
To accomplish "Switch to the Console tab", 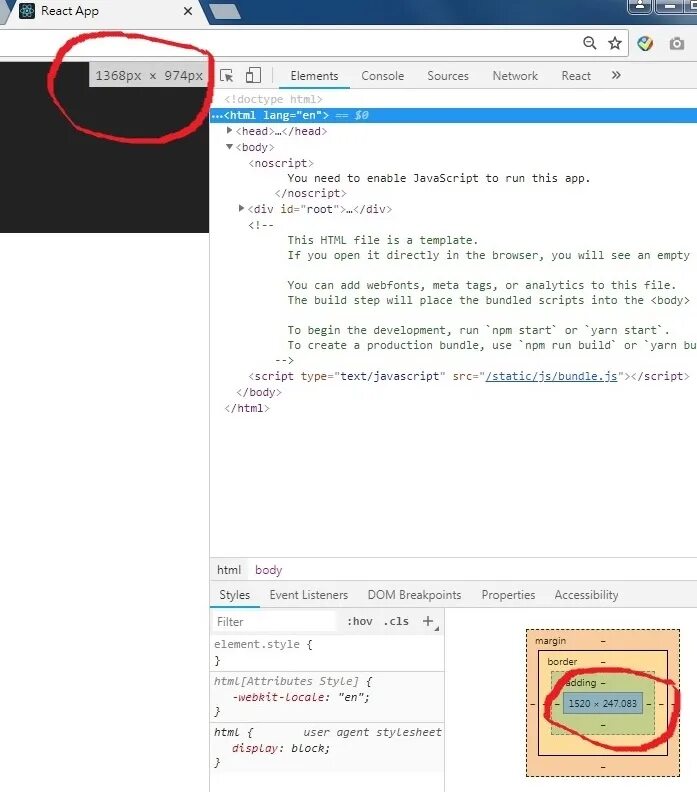I will 382,76.
